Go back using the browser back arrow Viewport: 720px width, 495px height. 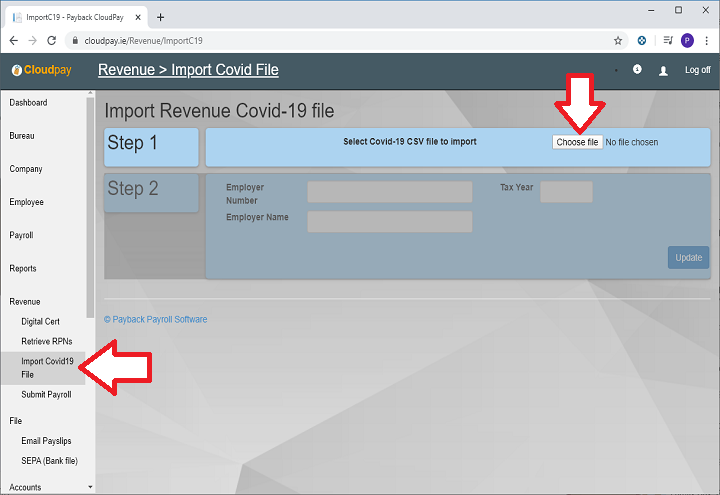tap(12, 41)
